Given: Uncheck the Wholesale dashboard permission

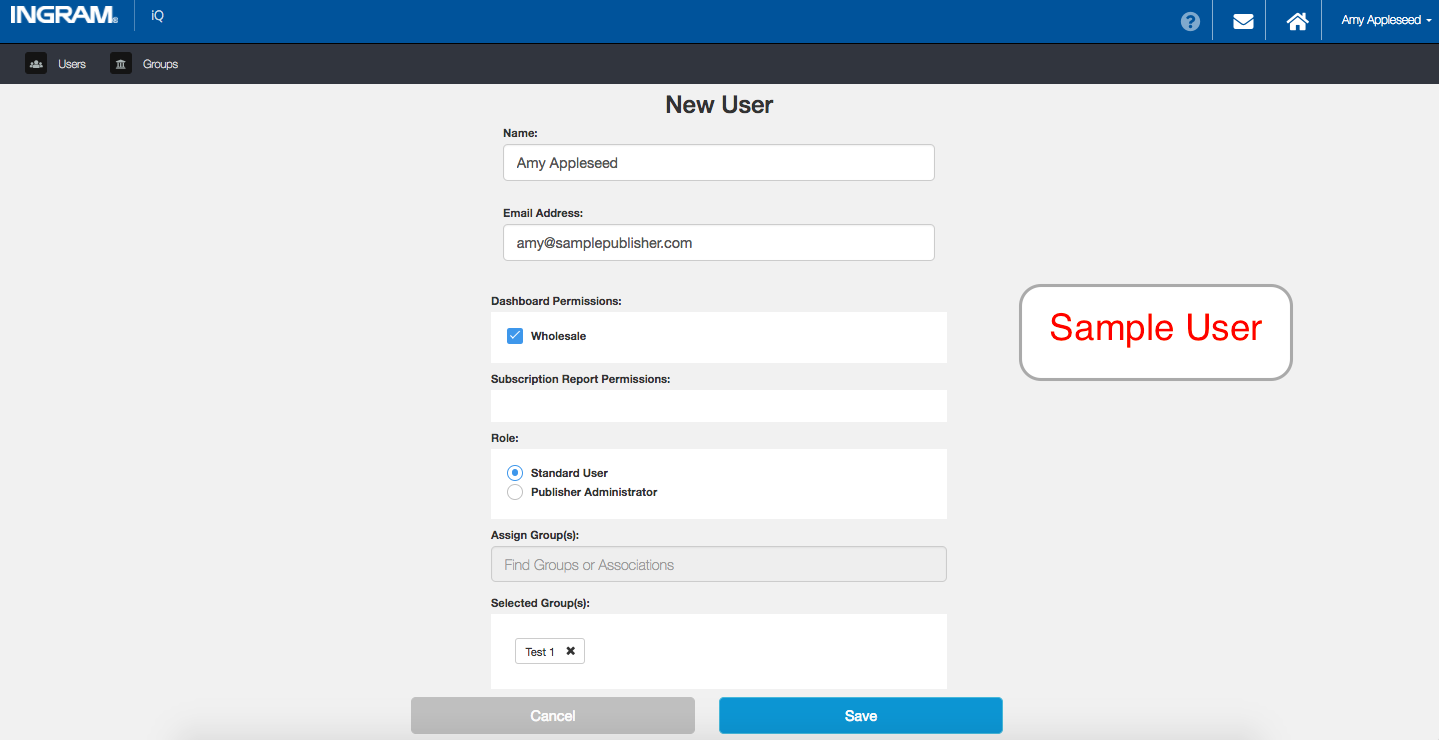Looking at the screenshot, I should (515, 336).
